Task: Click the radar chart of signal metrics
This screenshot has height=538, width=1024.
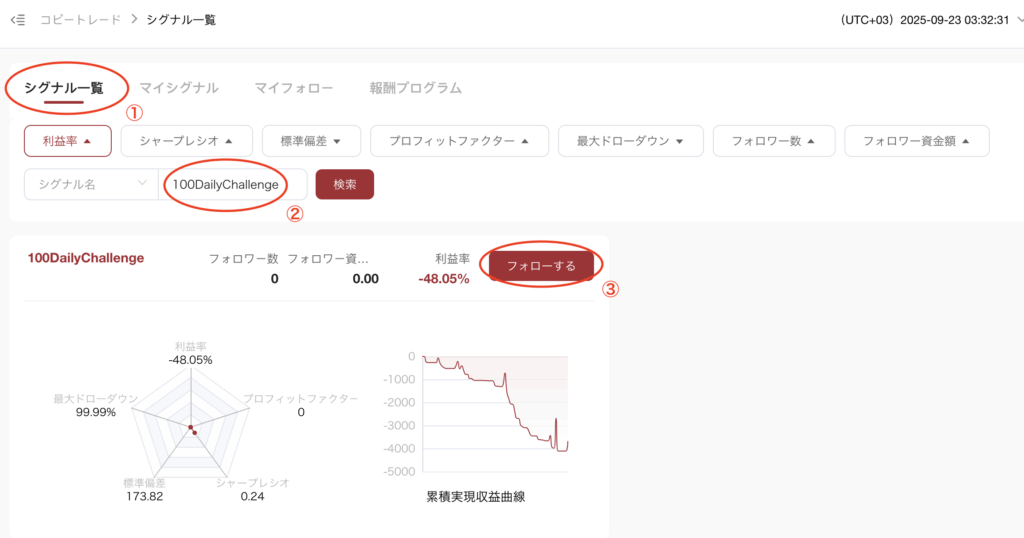Action: (190, 425)
